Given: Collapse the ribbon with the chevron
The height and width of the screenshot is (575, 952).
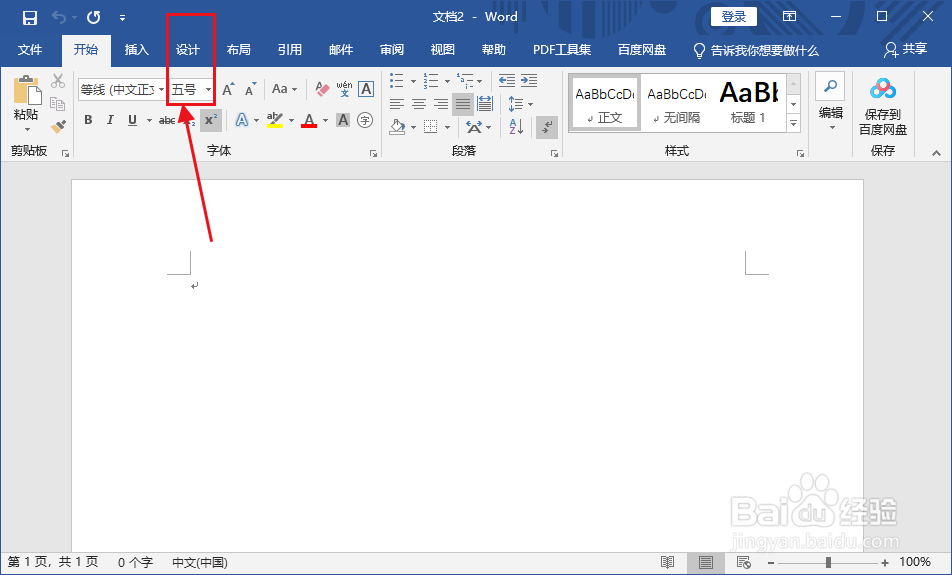Looking at the screenshot, I should pos(936,154).
